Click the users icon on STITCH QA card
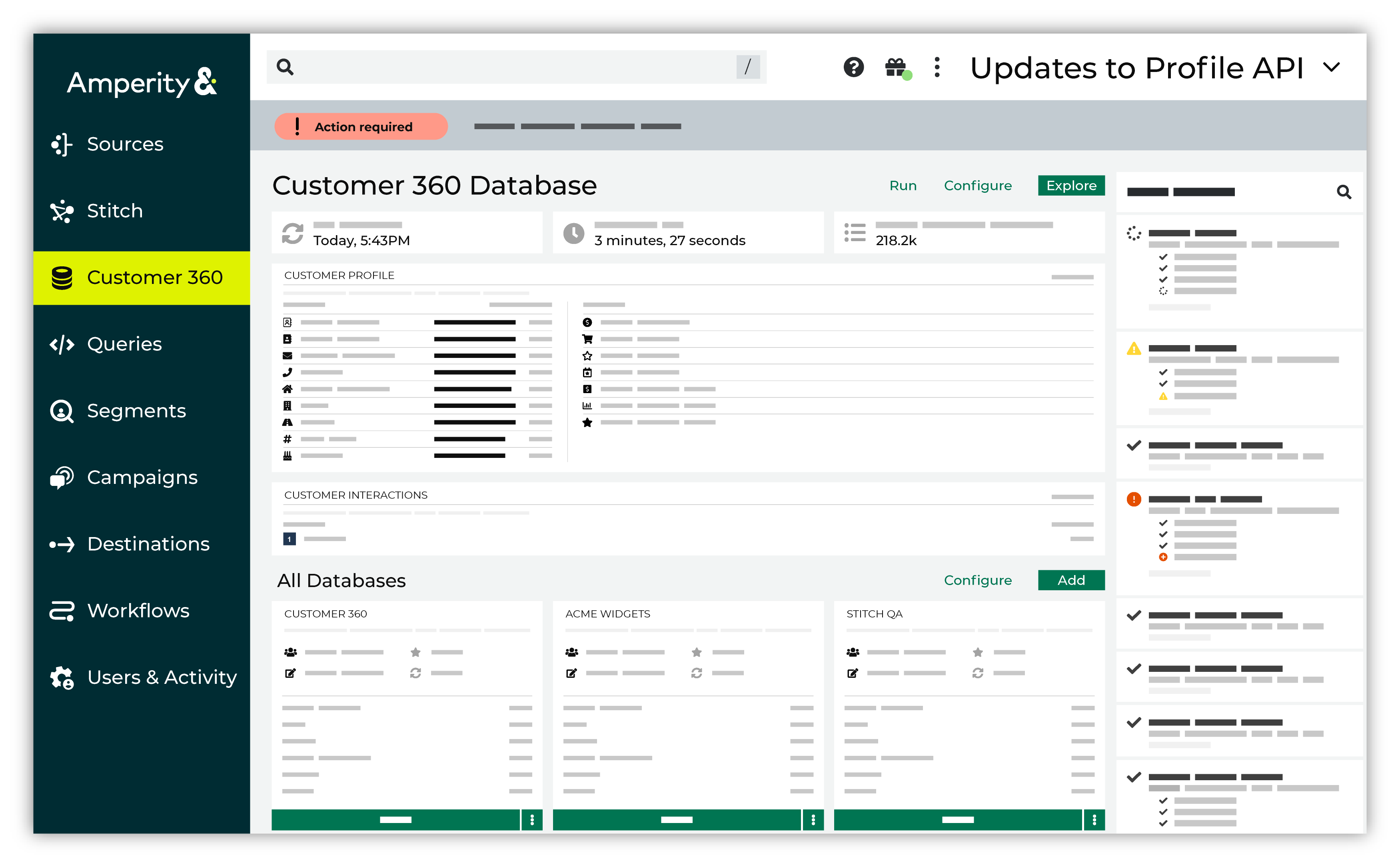 pyautogui.click(x=853, y=652)
